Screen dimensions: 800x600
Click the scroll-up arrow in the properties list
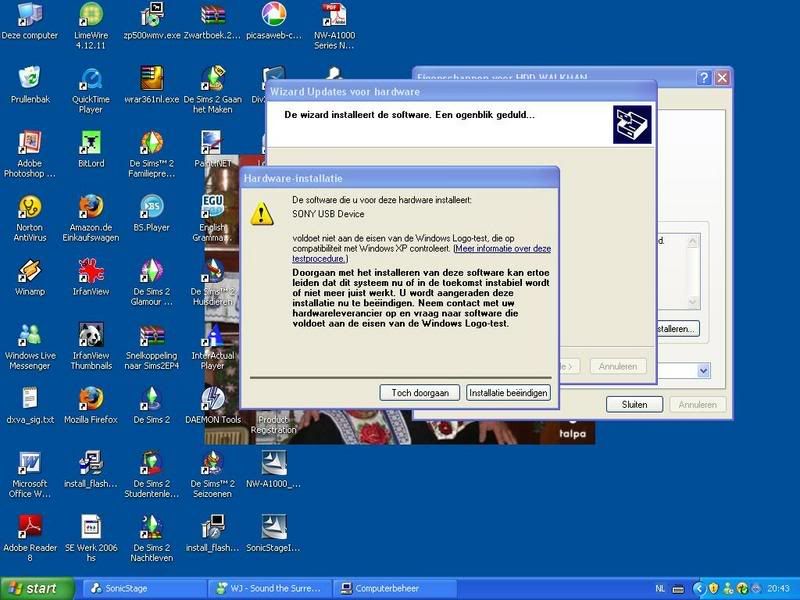click(692, 241)
